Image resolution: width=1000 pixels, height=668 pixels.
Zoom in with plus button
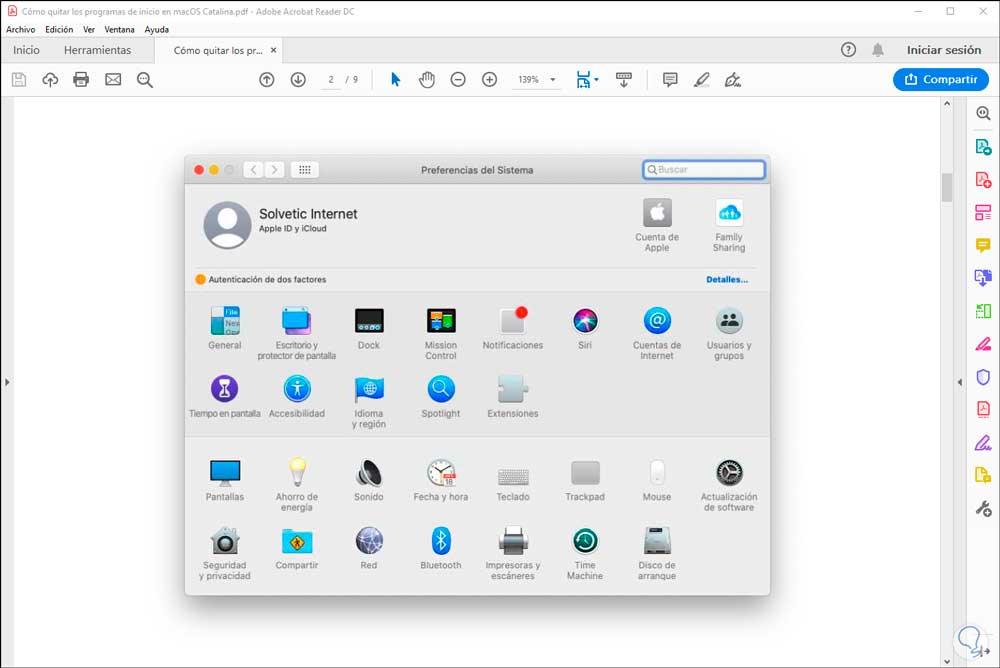(489, 80)
